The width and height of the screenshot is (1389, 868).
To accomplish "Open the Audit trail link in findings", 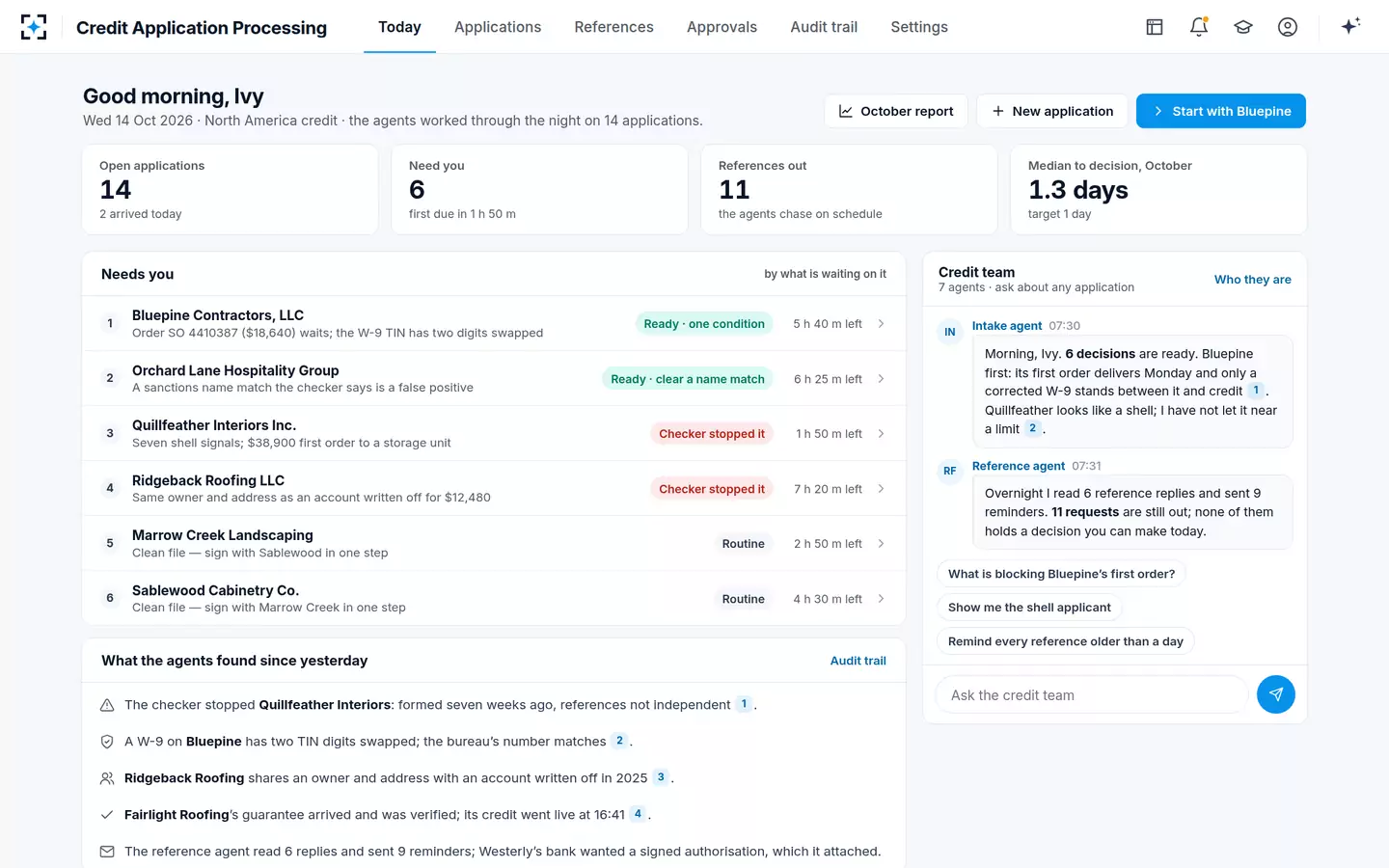I will coord(858,661).
